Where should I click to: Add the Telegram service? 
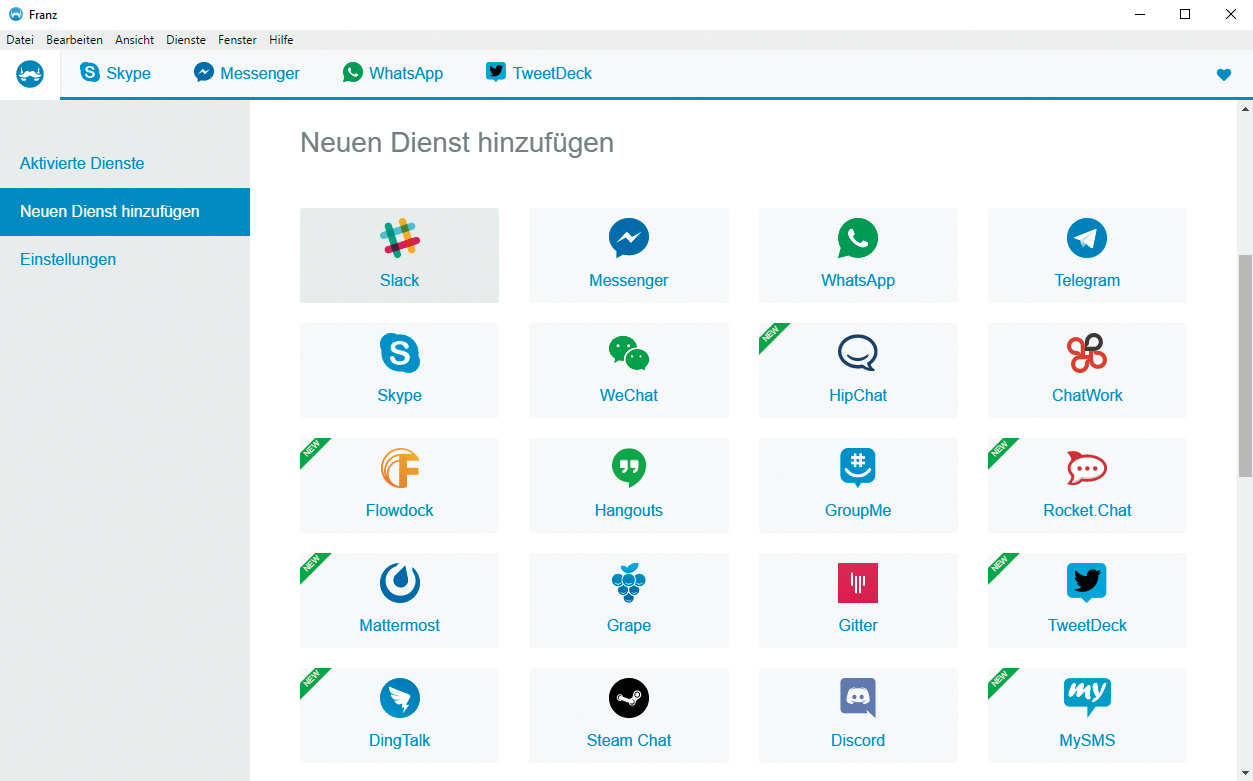pos(1087,255)
